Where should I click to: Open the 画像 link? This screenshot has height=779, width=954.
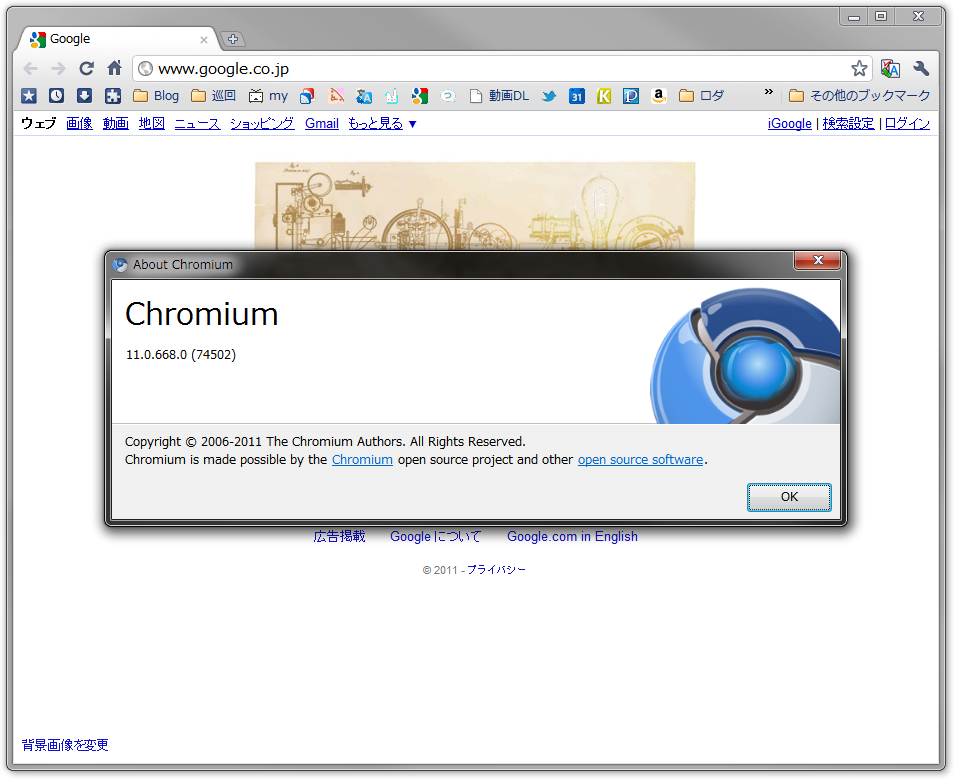click(x=79, y=124)
